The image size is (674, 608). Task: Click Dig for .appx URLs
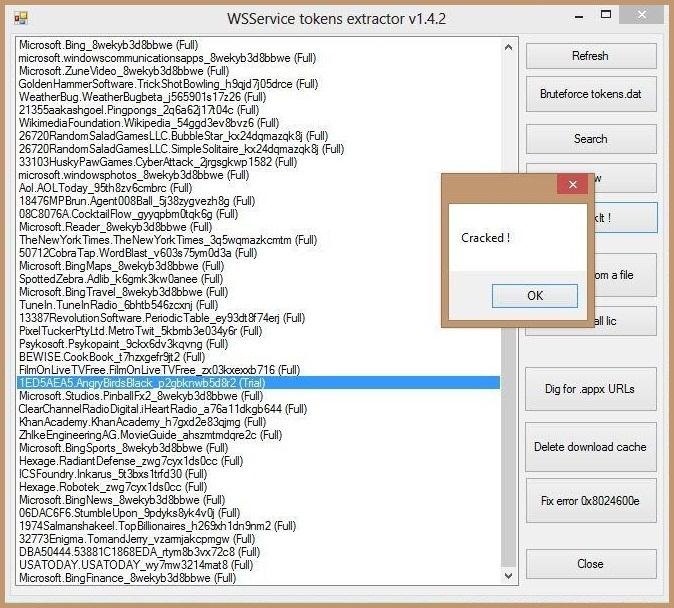(591, 389)
